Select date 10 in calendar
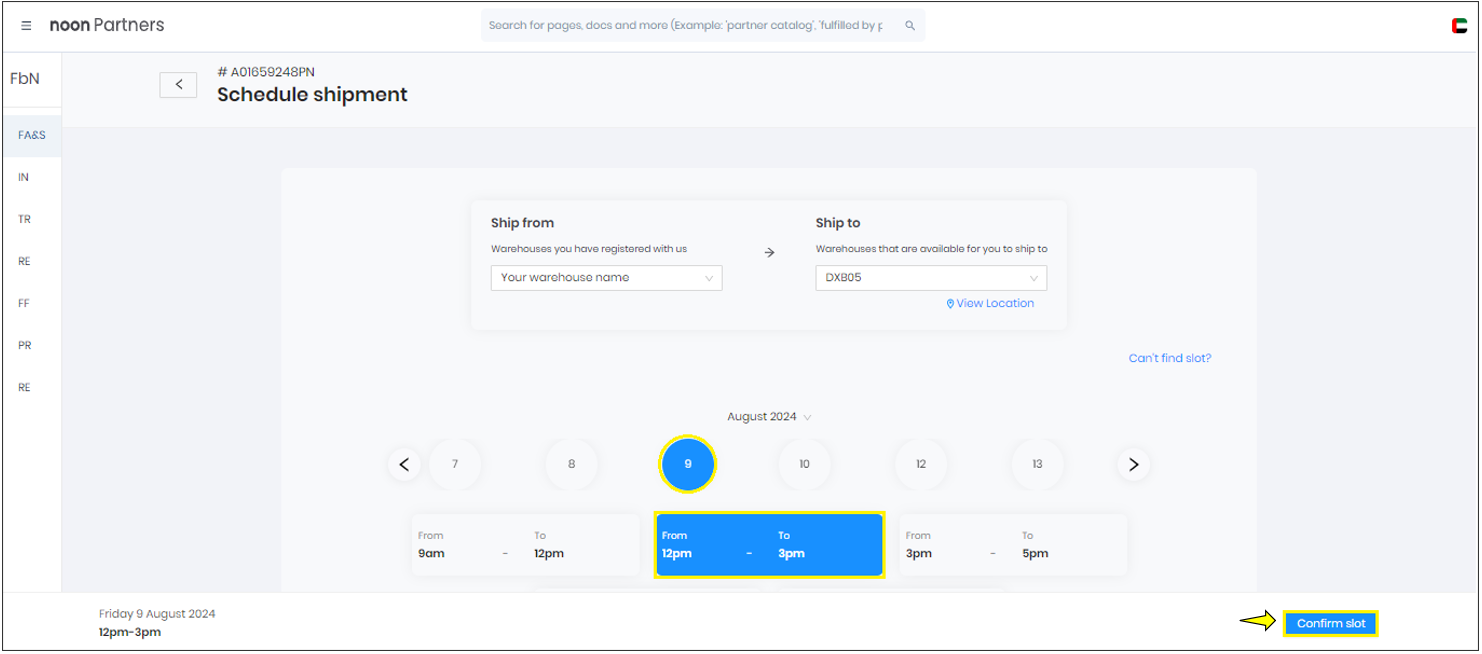Viewport: 1482px width, 654px height. coord(804,464)
